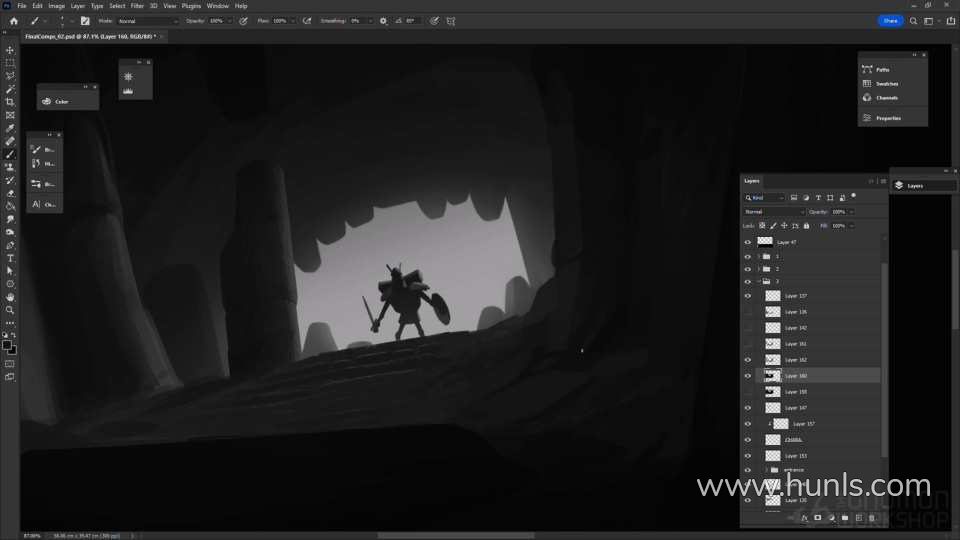Open the Filter menu
The width and height of the screenshot is (960, 540).
point(137,6)
